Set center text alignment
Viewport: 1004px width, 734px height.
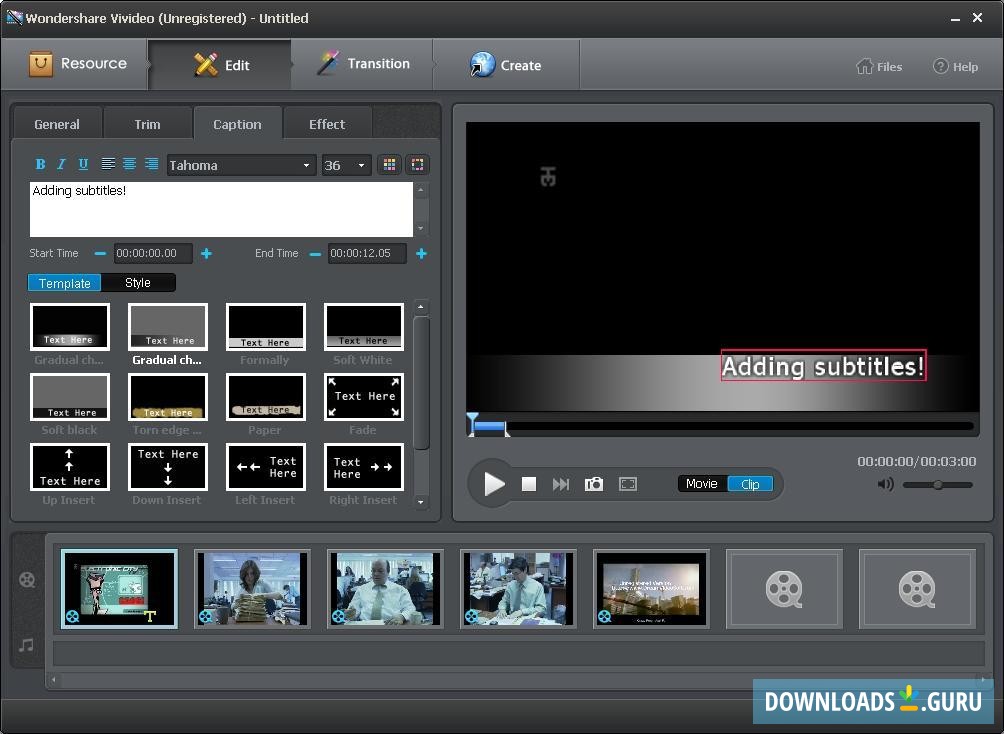129,163
